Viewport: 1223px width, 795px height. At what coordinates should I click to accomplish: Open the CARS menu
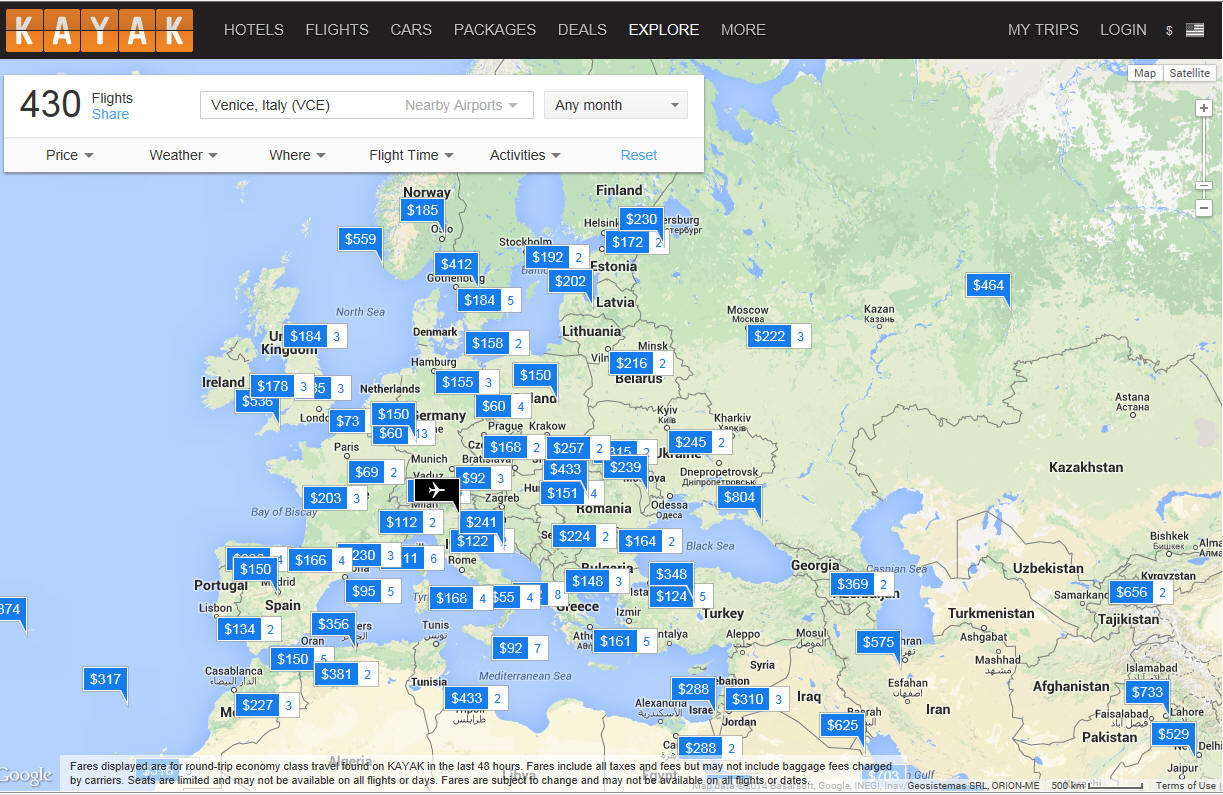(411, 30)
